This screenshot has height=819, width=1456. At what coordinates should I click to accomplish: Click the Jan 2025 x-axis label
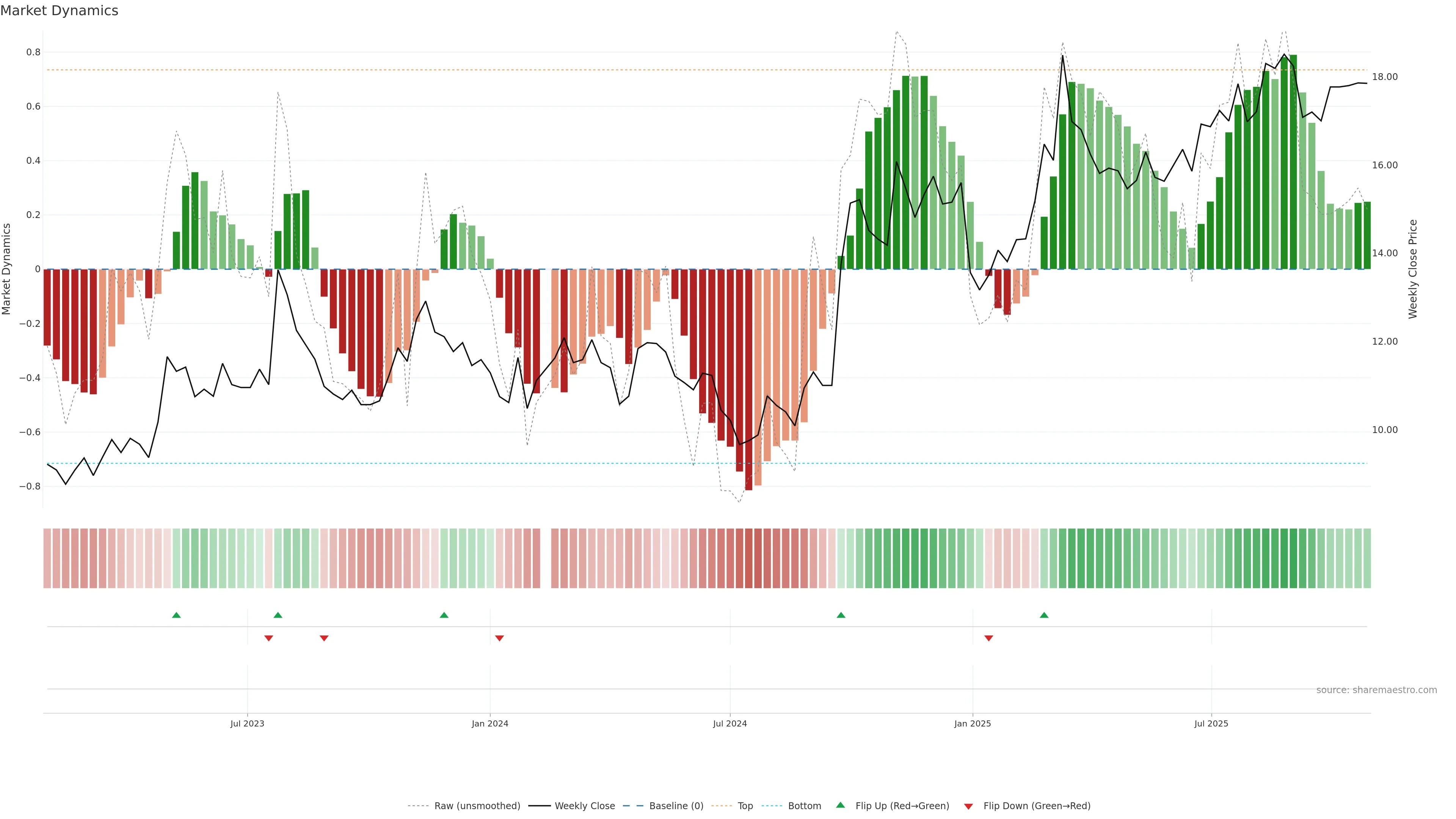click(972, 723)
